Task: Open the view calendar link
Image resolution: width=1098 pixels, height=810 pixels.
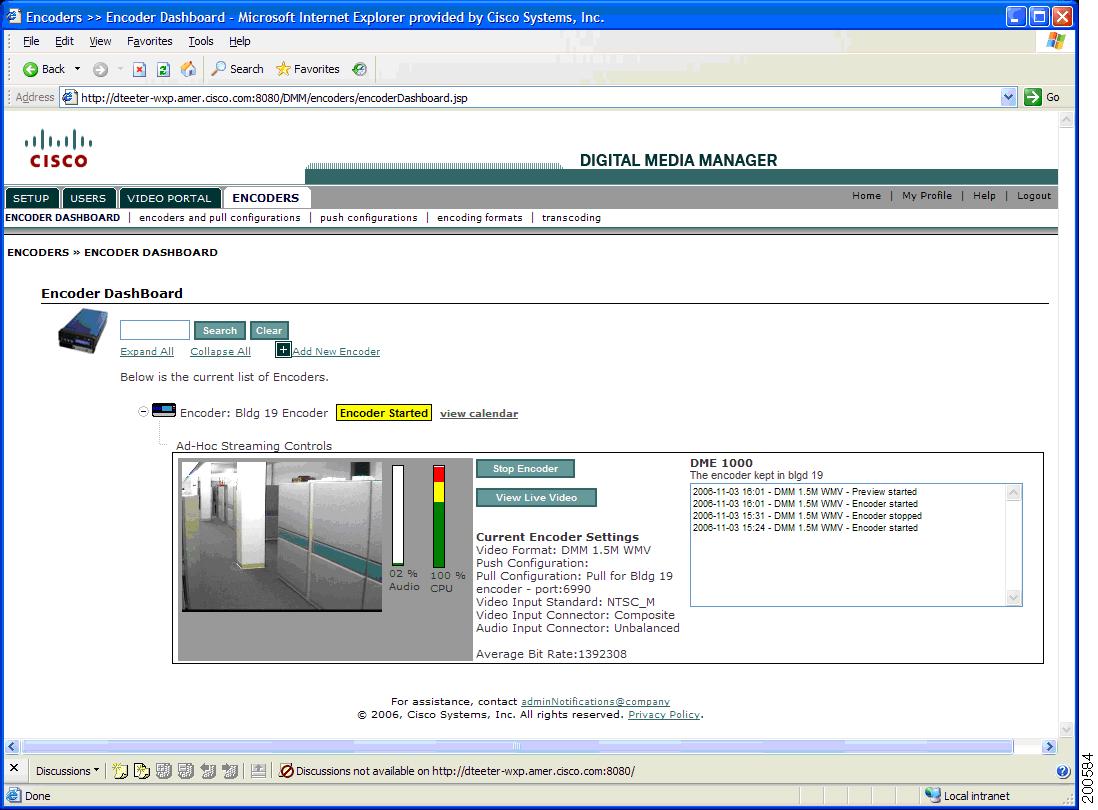Action: 478,413
